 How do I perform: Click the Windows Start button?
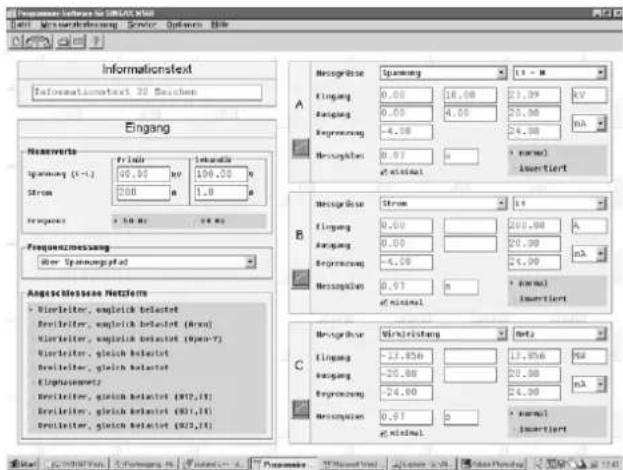point(23,463)
